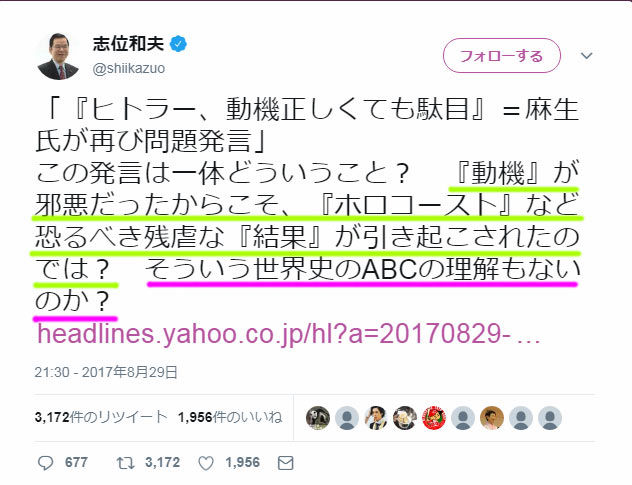Click the フォローする follow button
Viewport: 632px width, 485px height.
(x=502, y=56)
